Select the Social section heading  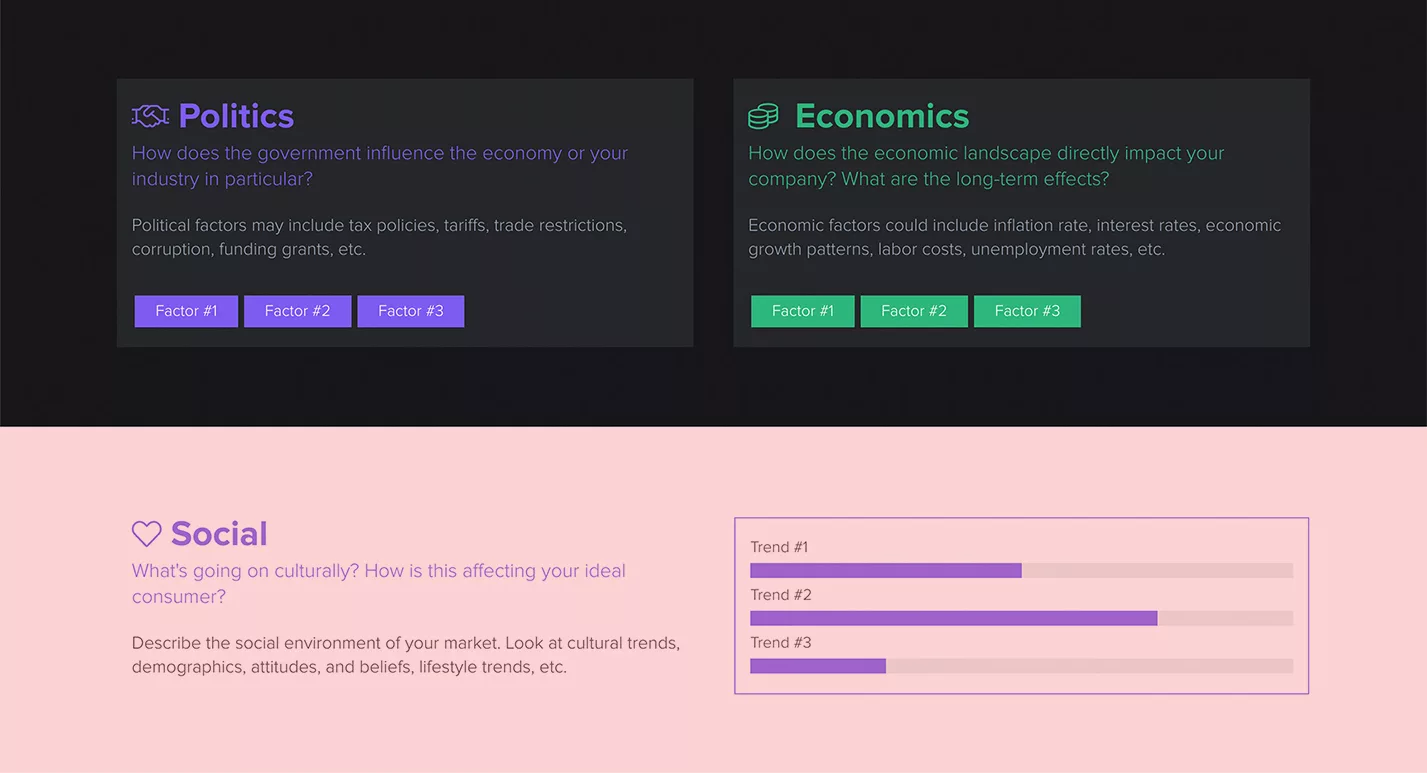coord(218,533)
